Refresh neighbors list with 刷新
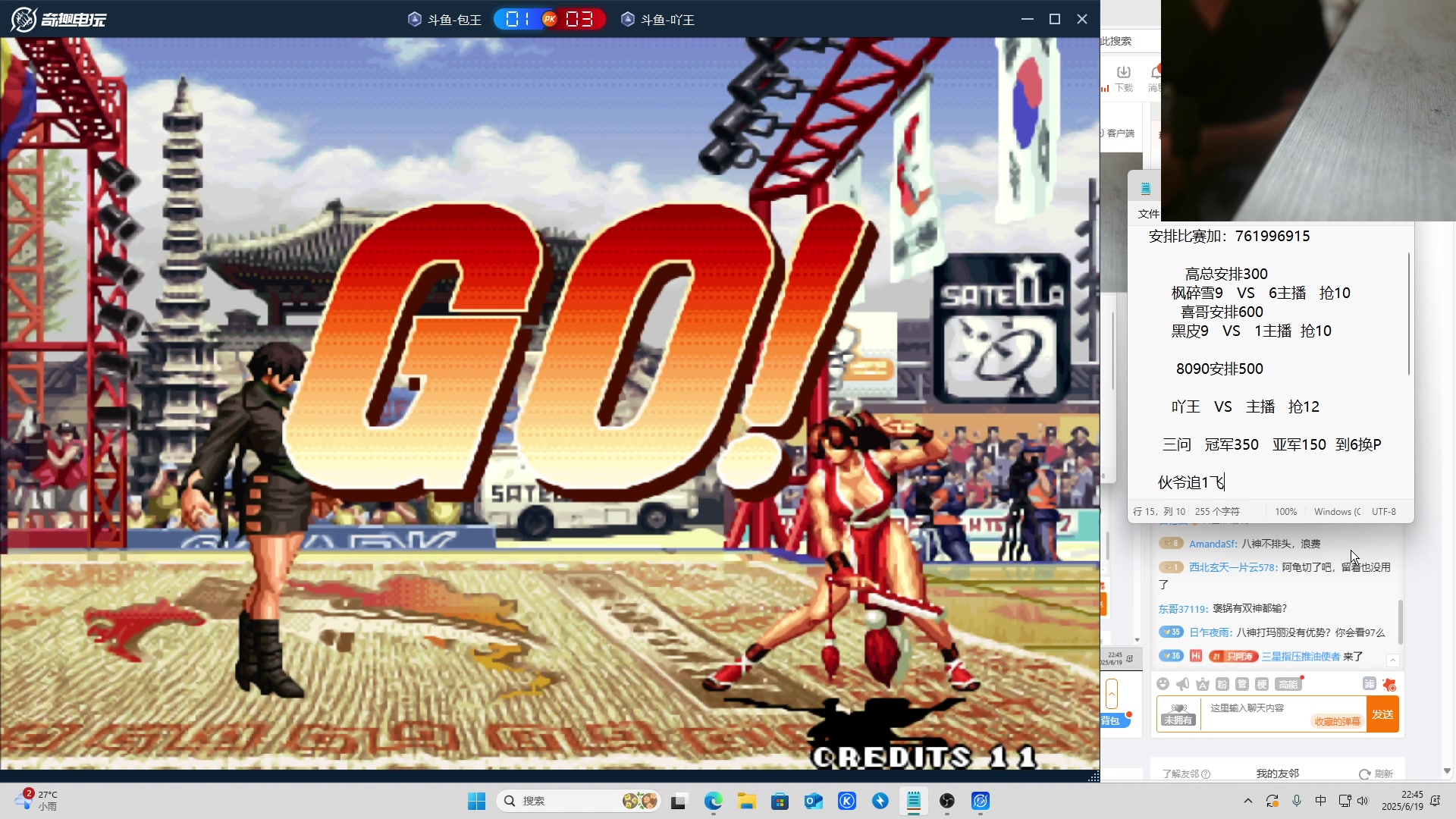 (x=1376, y=773)
